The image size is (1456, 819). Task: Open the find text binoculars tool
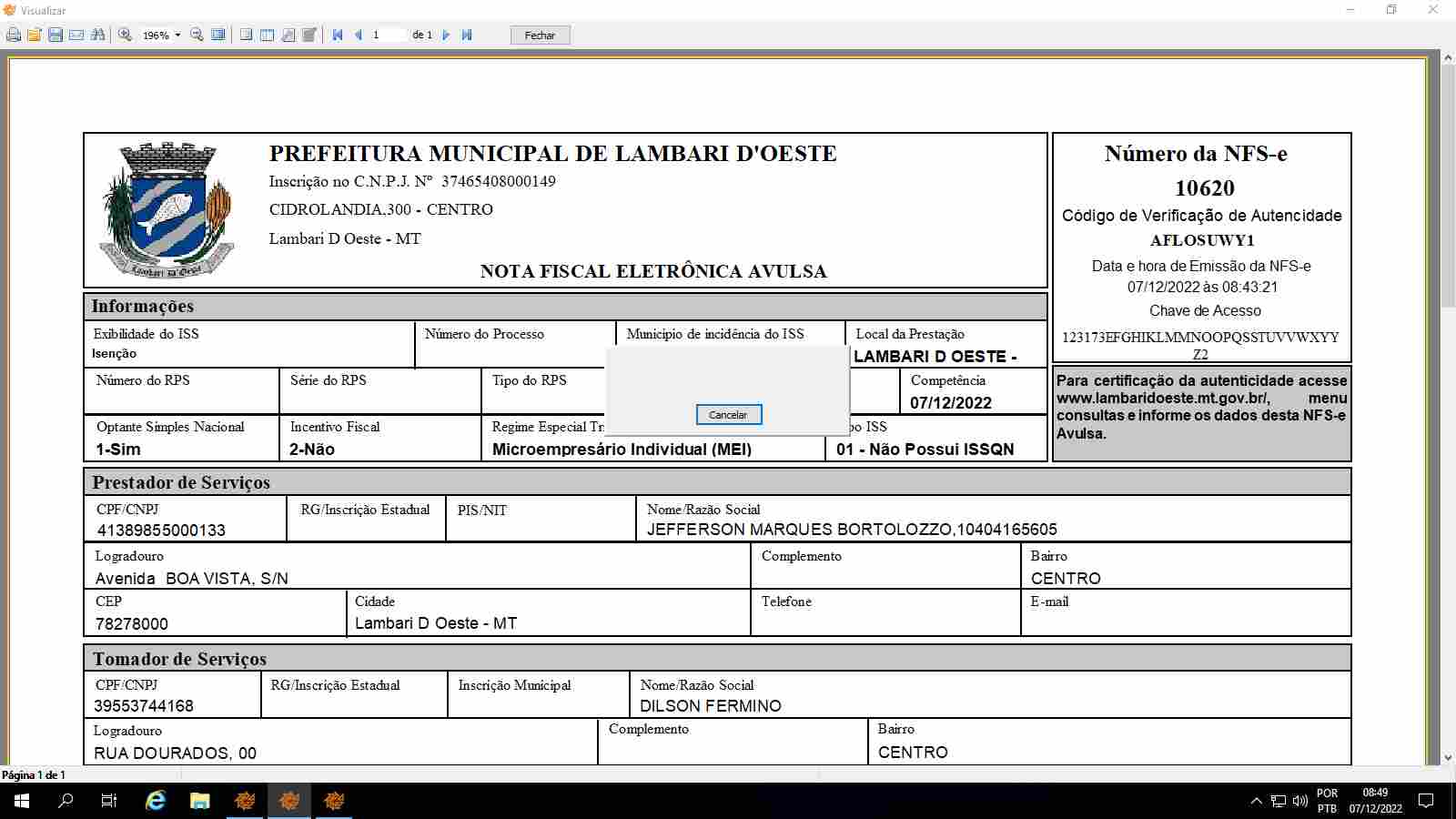tap(98, 35)
